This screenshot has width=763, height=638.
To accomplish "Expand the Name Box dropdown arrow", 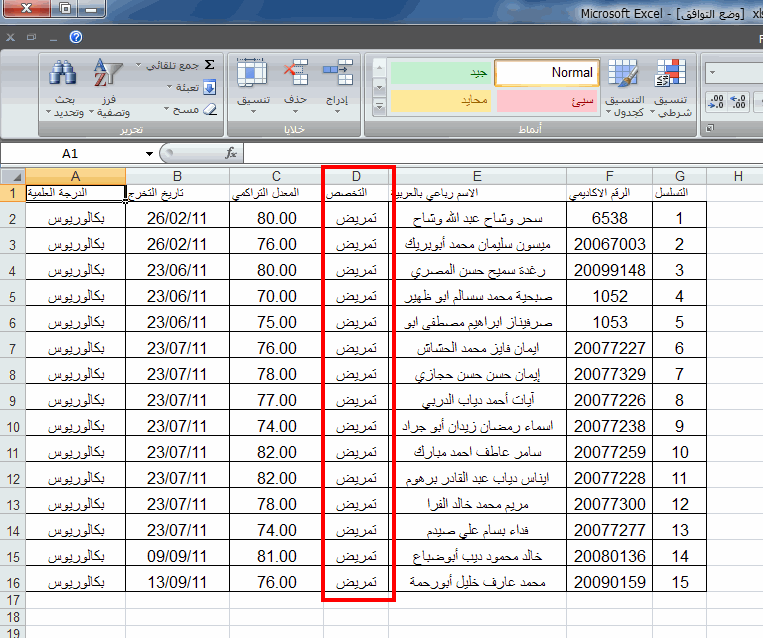I will click(149, 154).
